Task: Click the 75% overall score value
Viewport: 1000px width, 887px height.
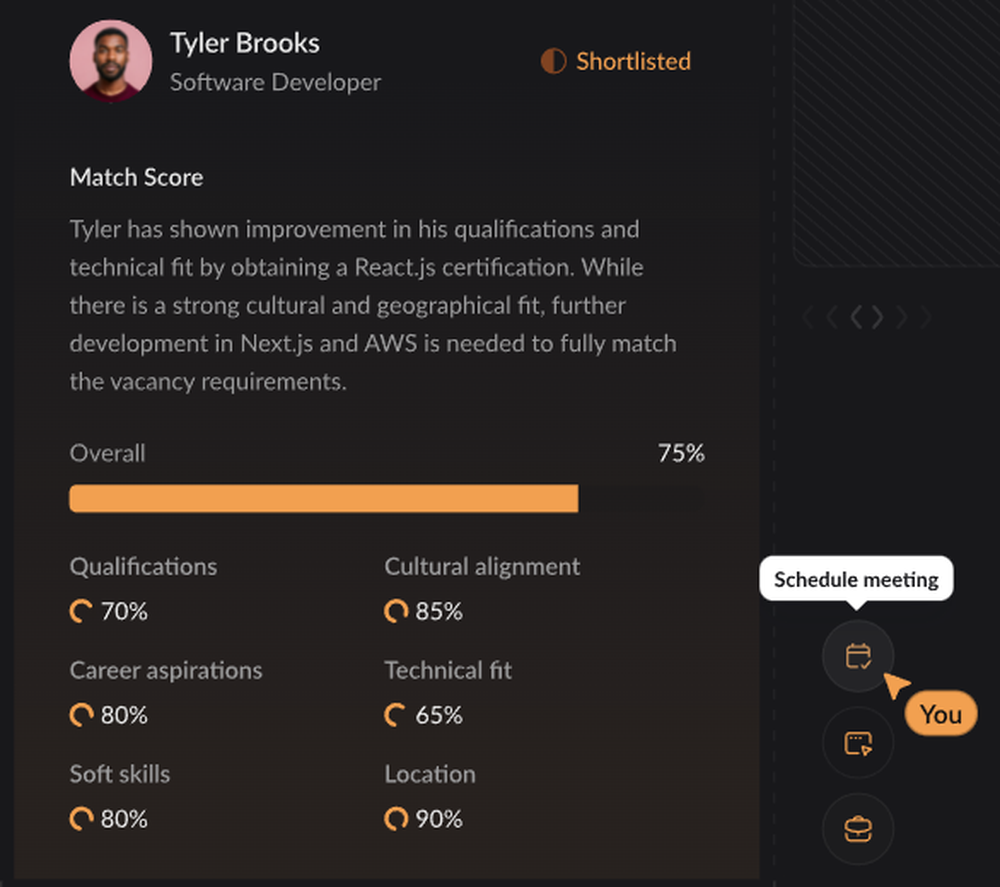Action: tap(681, 453)
